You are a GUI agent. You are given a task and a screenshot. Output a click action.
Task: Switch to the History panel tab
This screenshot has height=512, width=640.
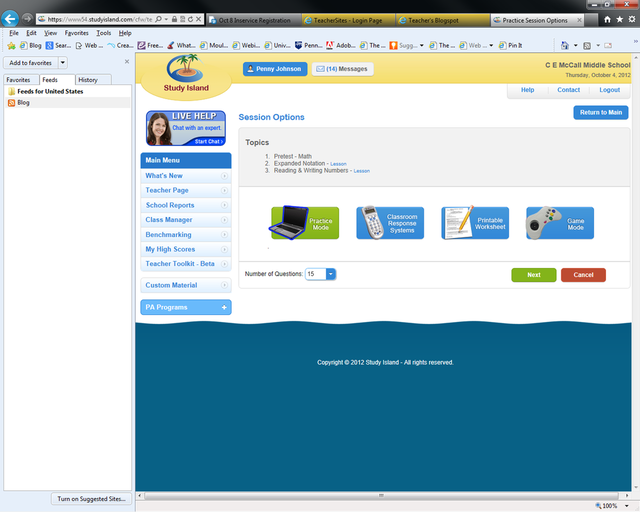[93, 80]
